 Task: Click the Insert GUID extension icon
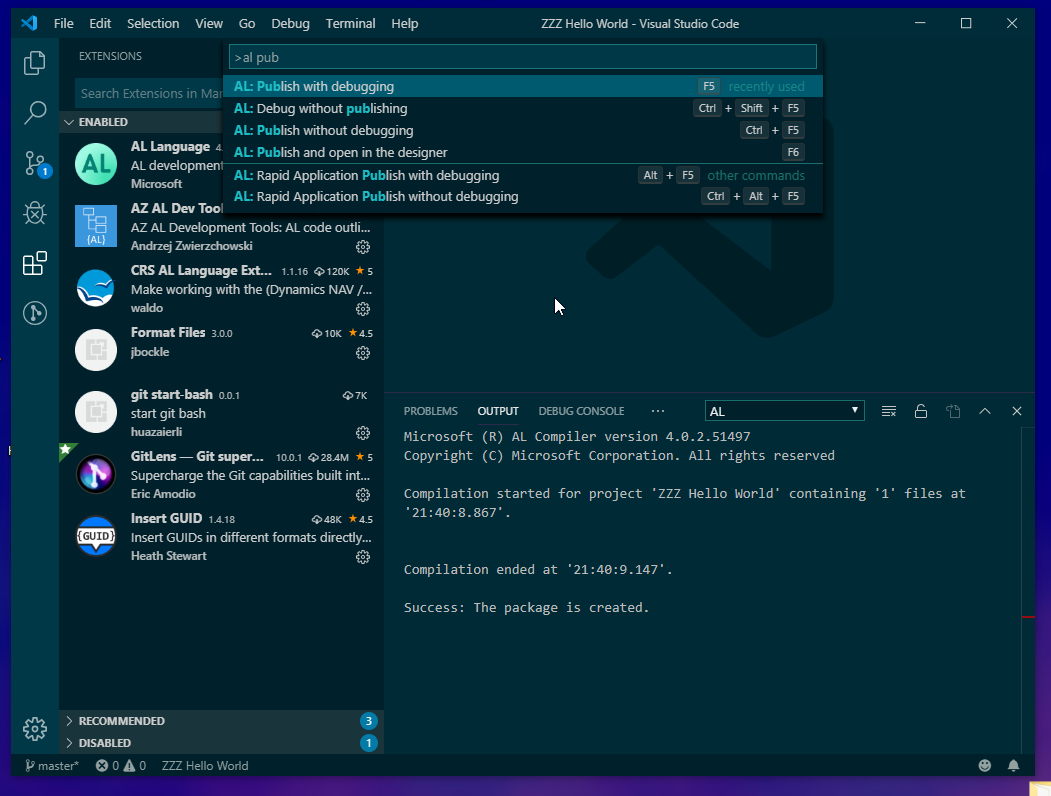point(96,536)
